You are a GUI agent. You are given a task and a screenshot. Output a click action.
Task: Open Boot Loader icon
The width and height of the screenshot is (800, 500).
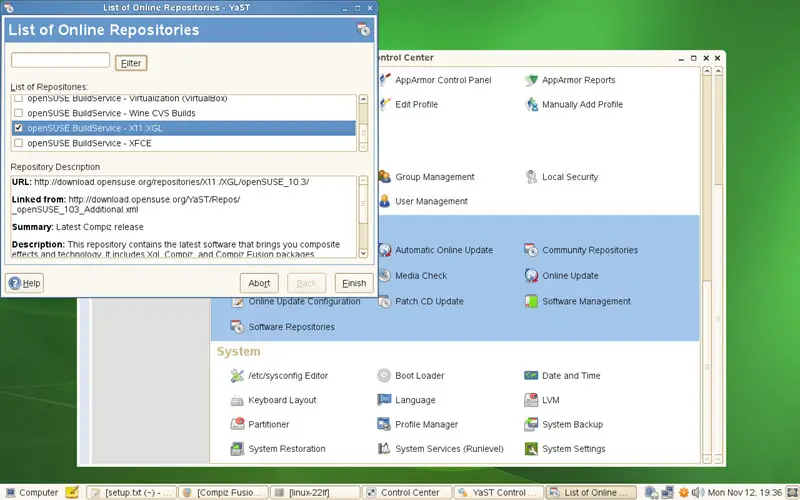pyautogui.click(x=384, y=376)
